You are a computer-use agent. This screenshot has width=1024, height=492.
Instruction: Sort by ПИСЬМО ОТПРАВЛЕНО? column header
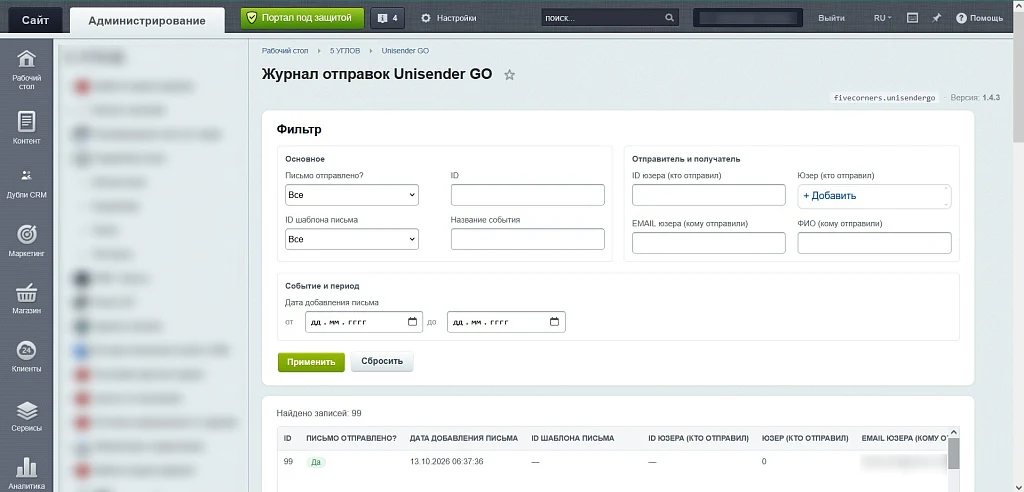[x=351, y=438]
